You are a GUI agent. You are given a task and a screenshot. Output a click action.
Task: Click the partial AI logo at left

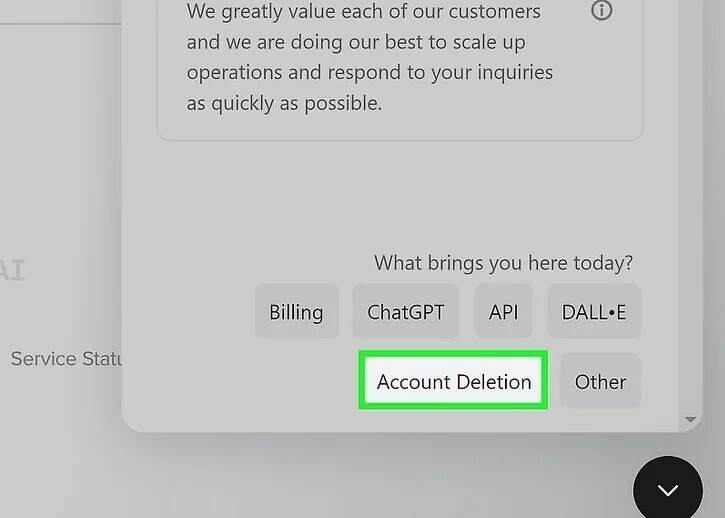click(x=12, y=270)
